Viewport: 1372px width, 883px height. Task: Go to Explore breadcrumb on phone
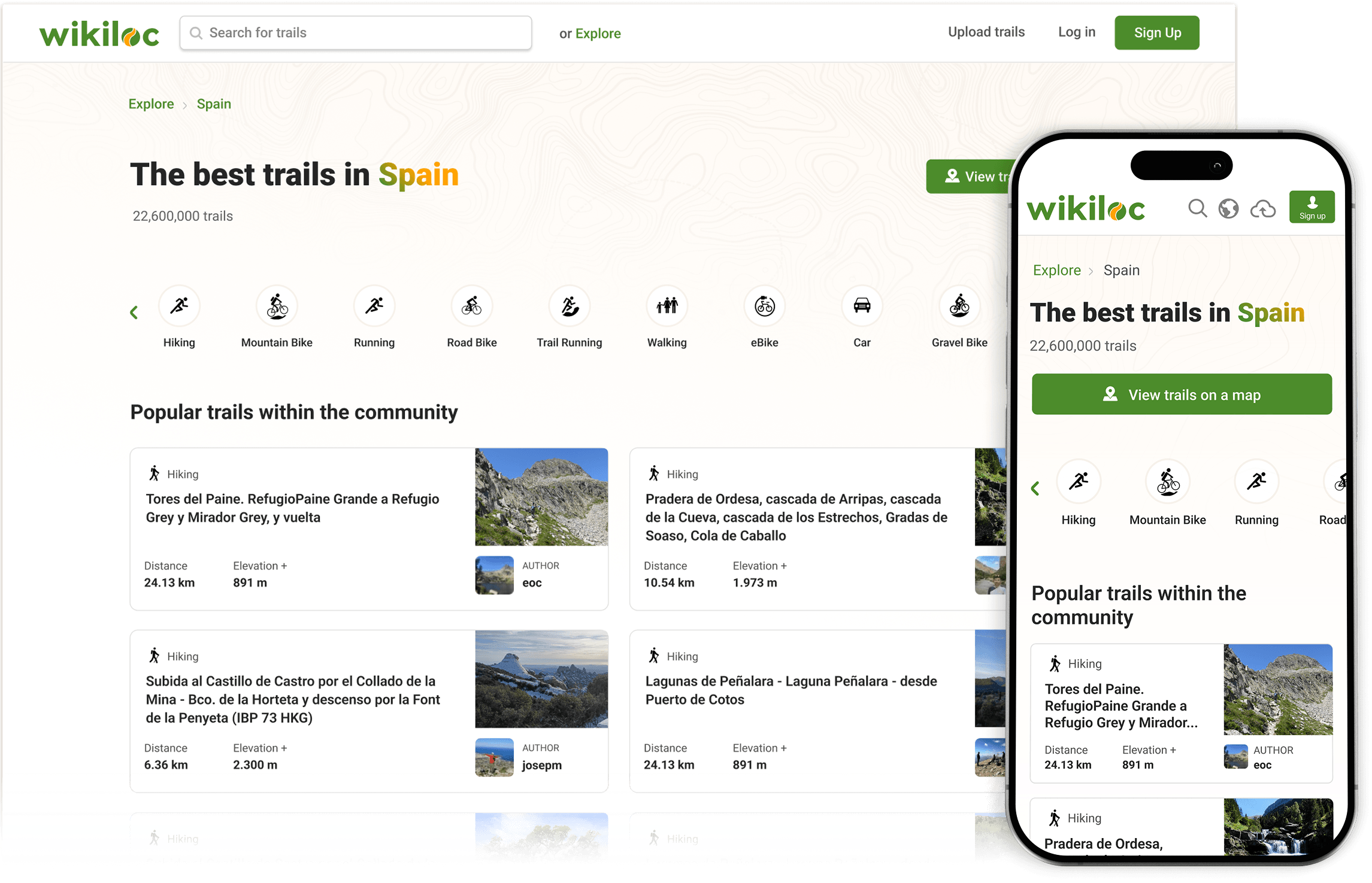[1056, 270]
